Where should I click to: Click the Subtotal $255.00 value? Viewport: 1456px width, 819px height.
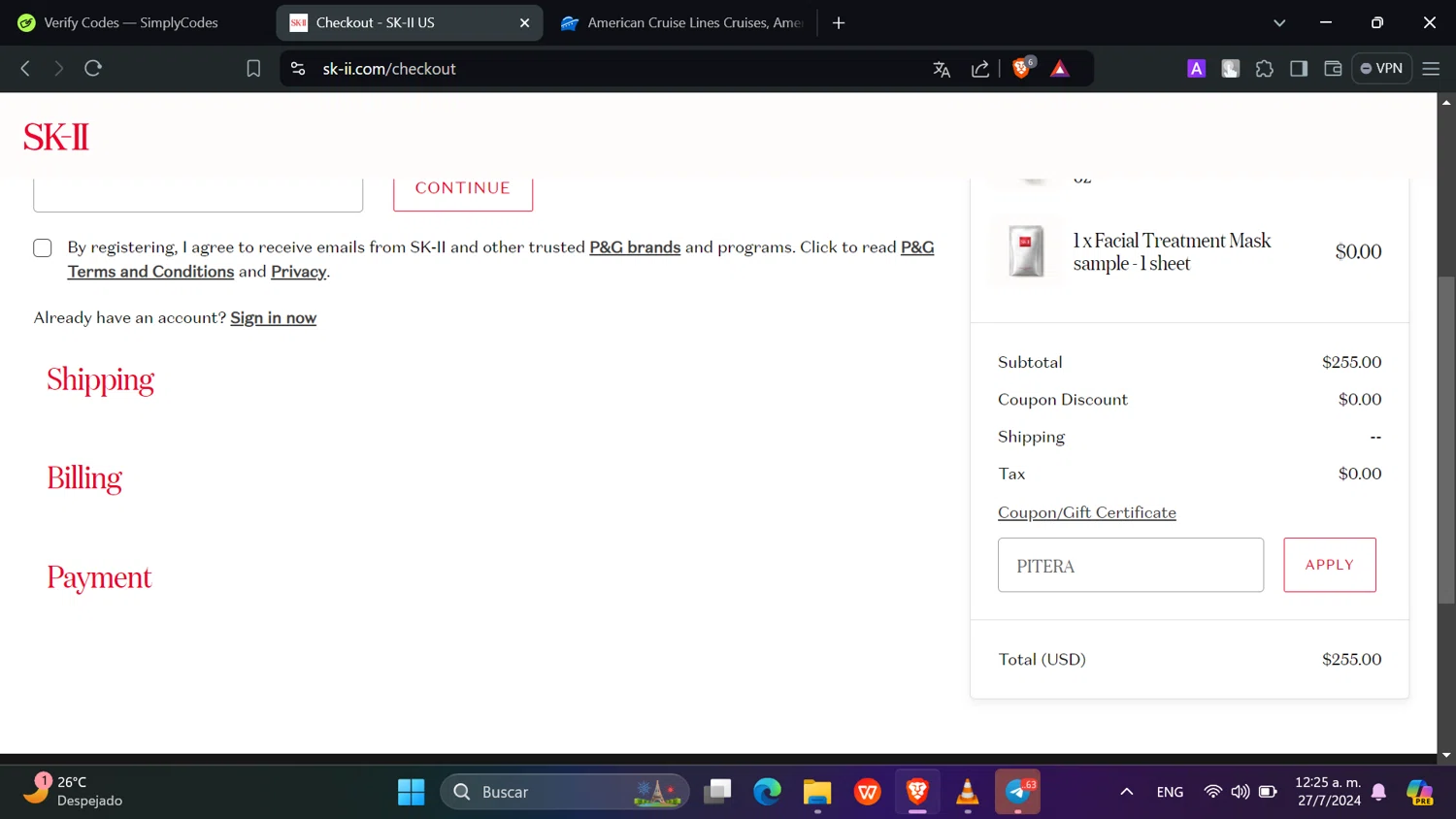(1351, 362)
